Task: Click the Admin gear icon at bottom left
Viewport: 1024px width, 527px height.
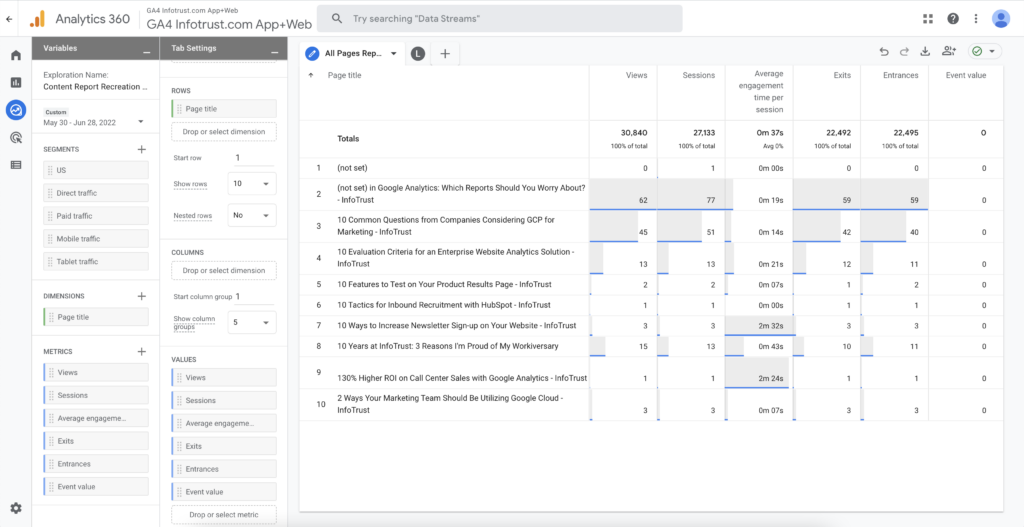Action: (15, 508)
